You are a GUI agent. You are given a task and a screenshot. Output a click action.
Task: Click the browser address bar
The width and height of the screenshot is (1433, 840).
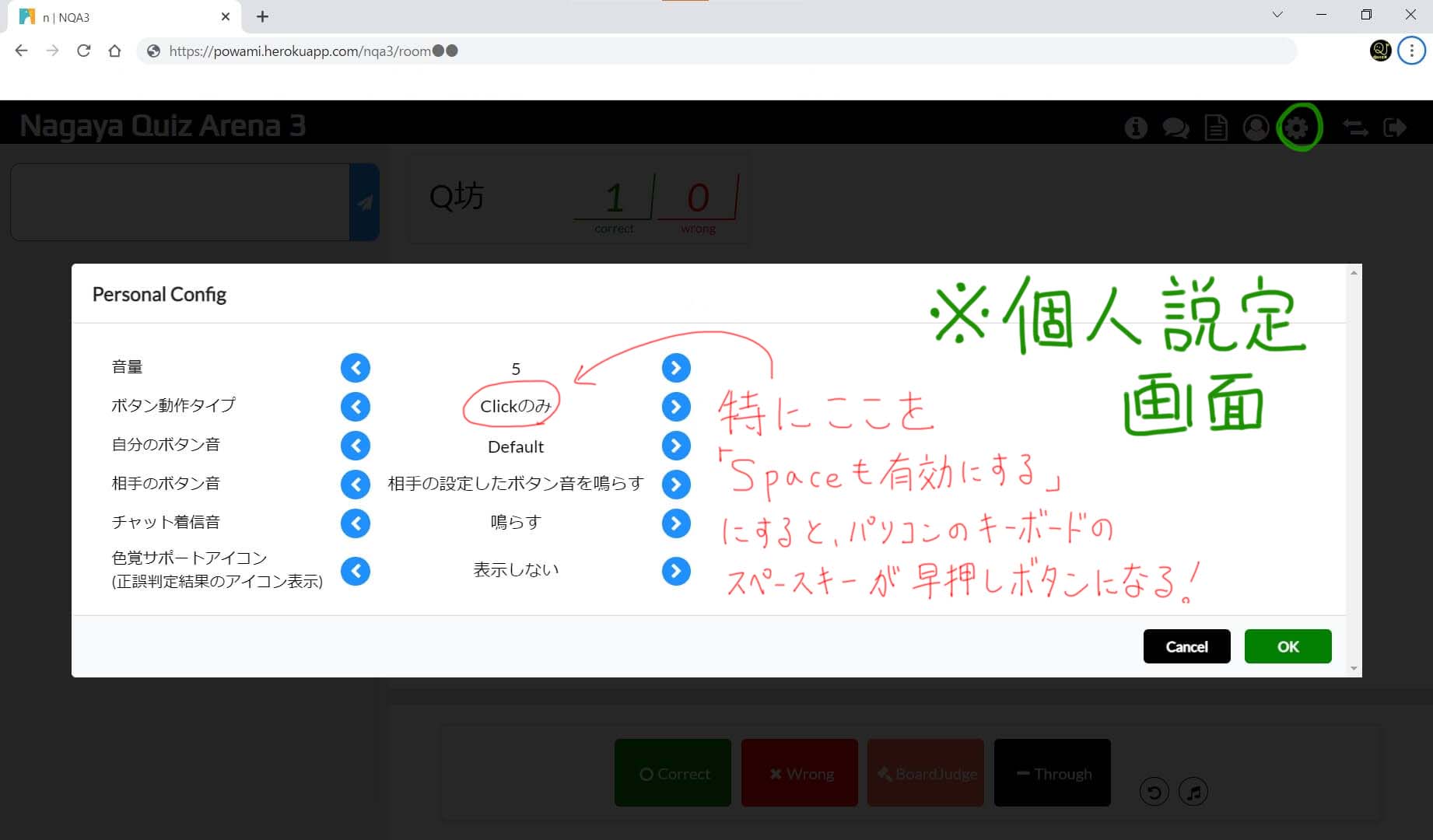(x=700, y=51)
